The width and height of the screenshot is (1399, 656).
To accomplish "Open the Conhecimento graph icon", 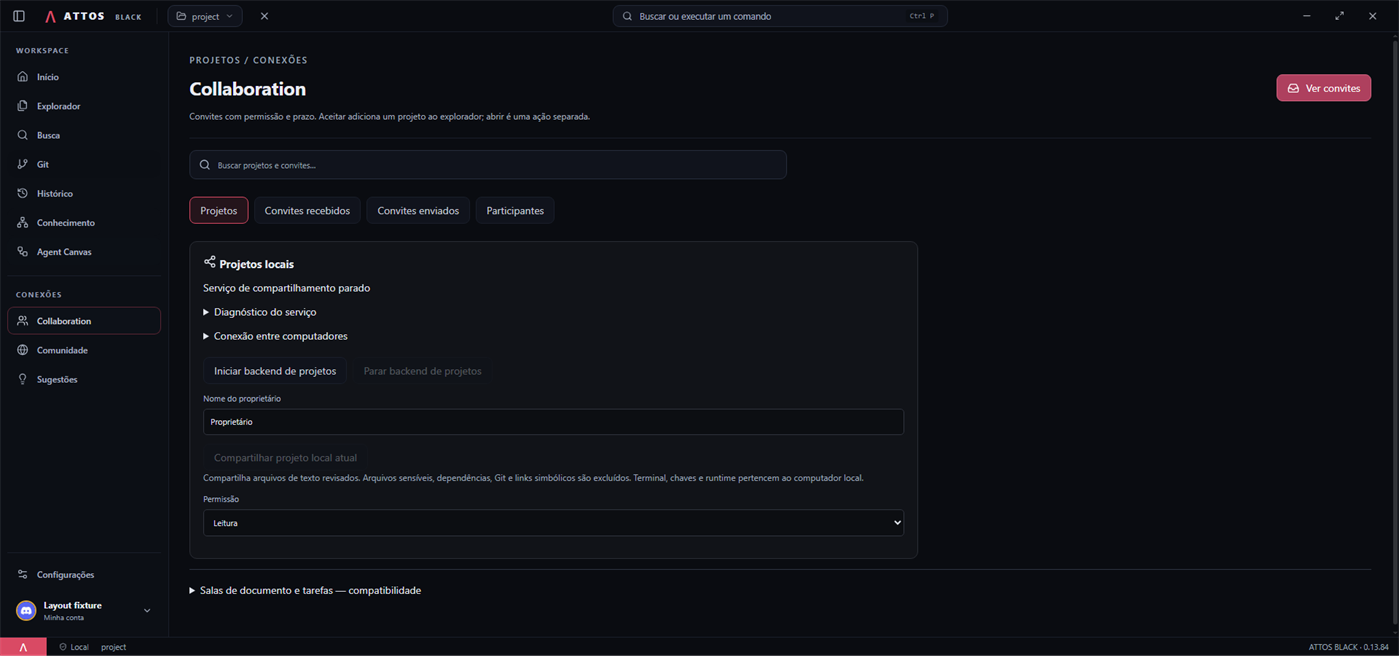I will click(x=23, y=222).
